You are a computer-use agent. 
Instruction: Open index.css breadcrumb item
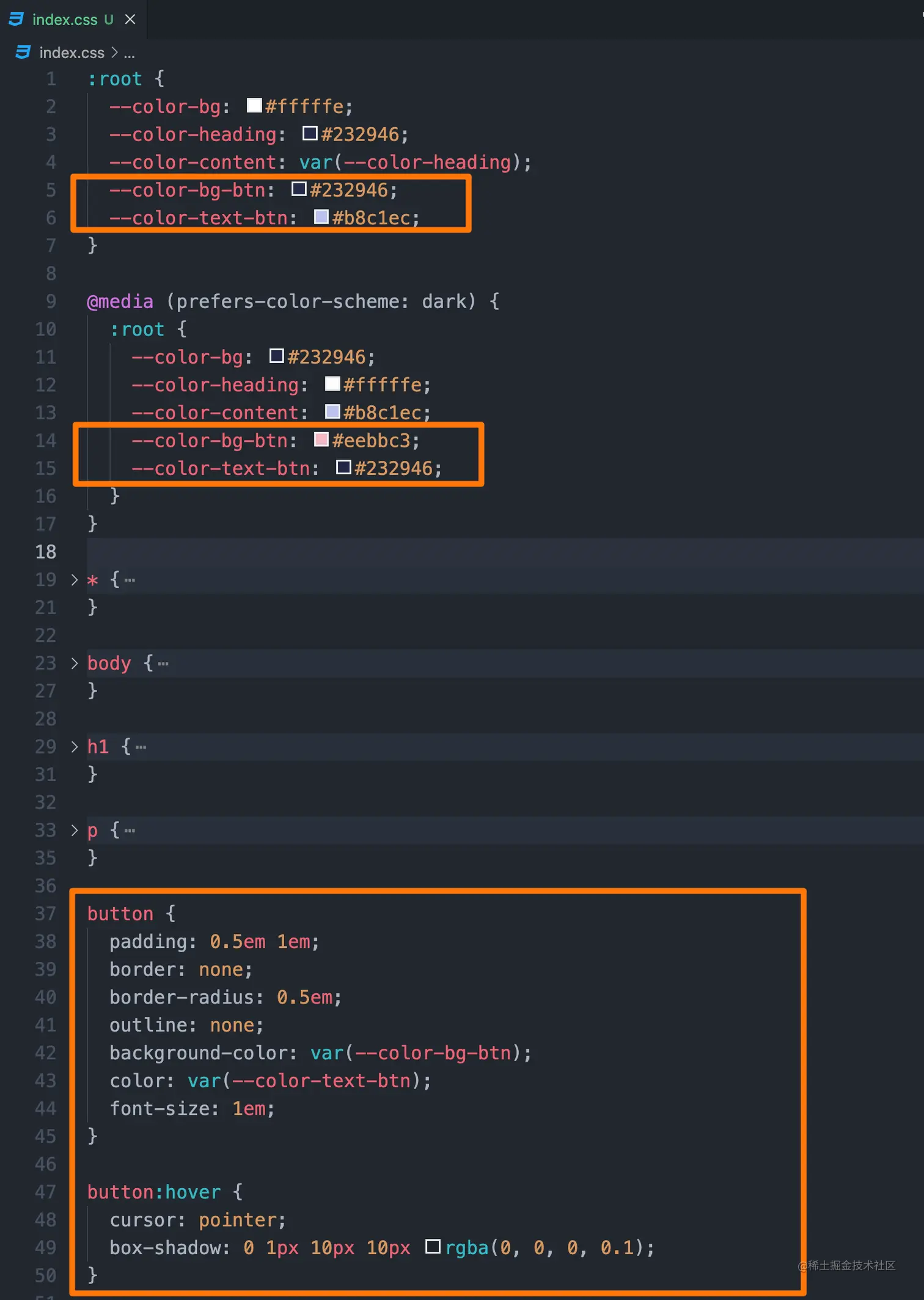coord(71,53)
